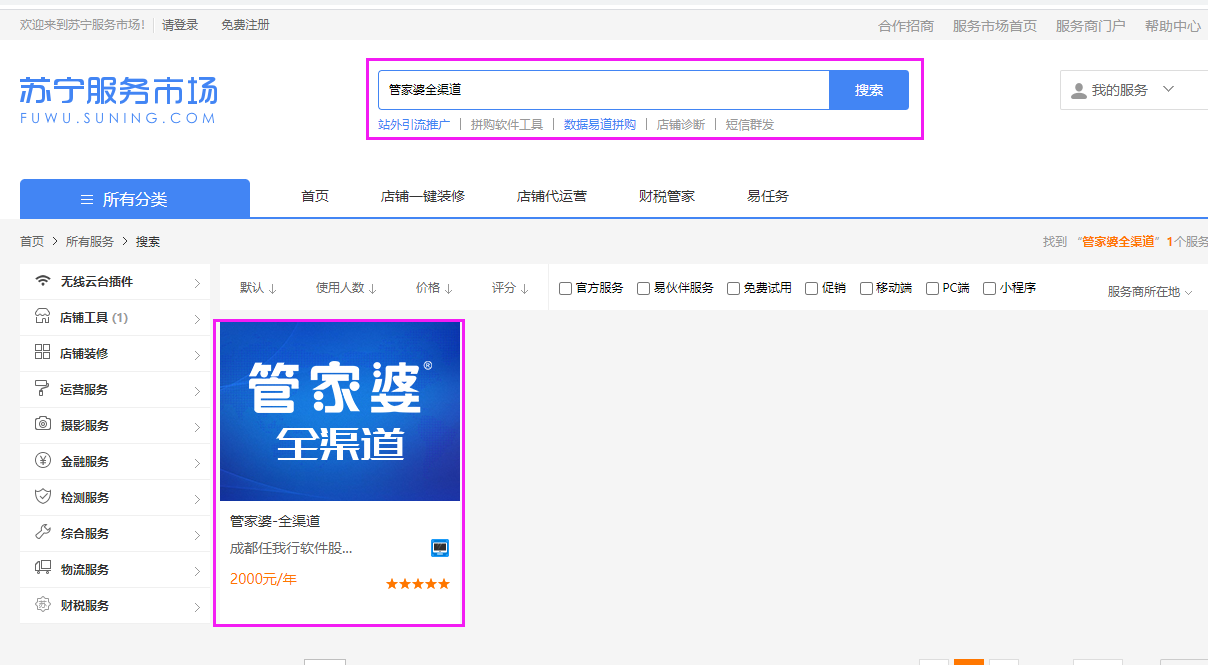Click the PC monitor icon on product card

pos(440,548)
